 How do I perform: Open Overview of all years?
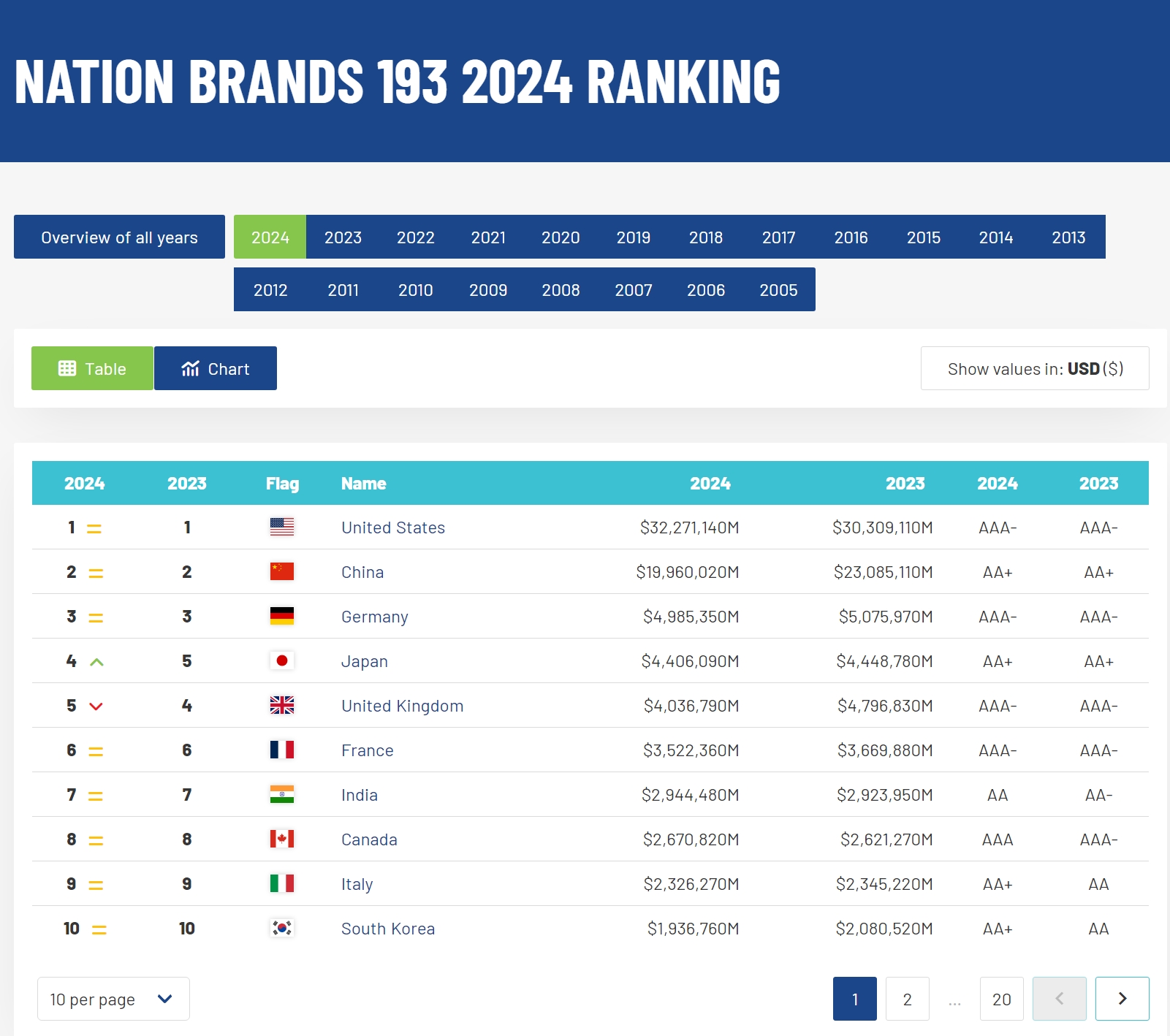(119, 237)
